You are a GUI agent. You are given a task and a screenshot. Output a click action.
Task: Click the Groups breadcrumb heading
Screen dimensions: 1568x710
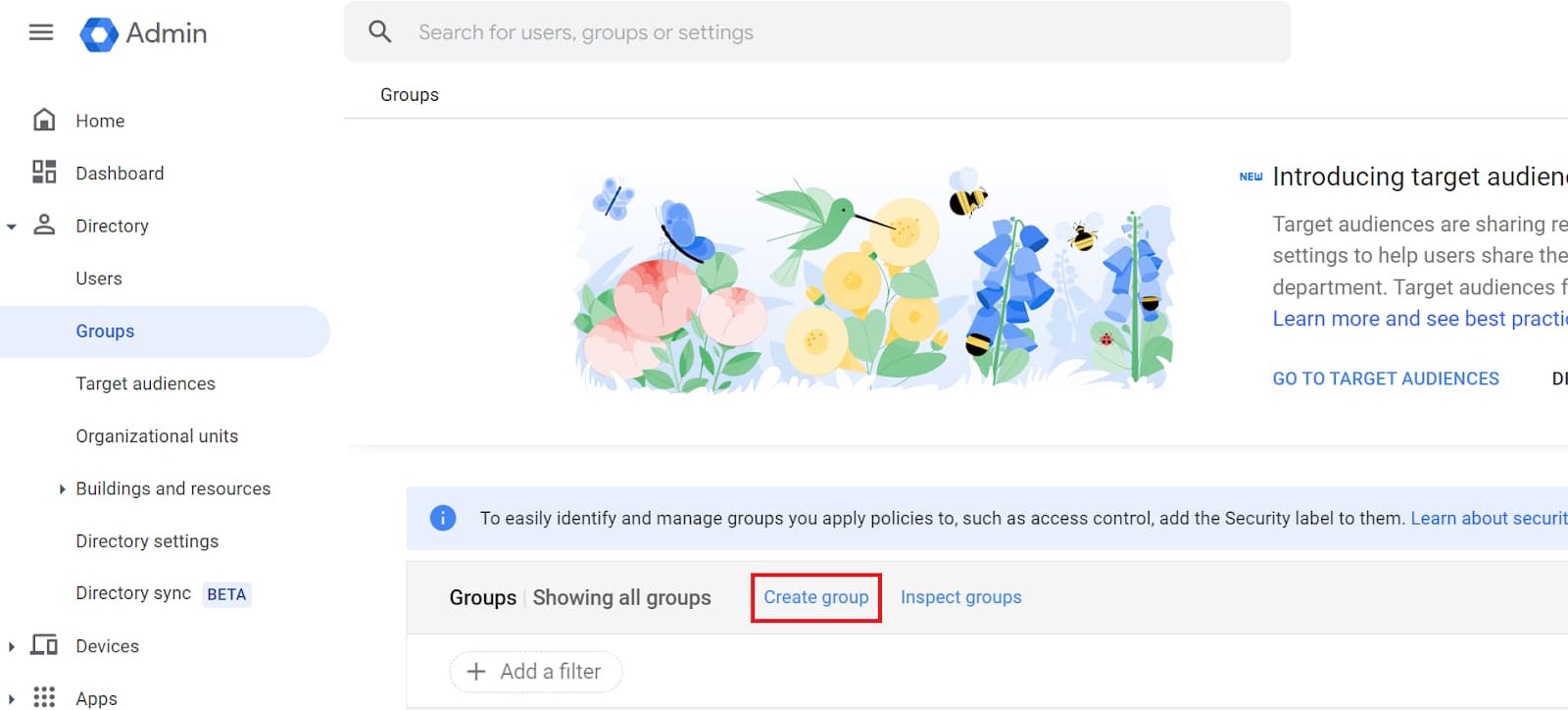pos(410,95)
